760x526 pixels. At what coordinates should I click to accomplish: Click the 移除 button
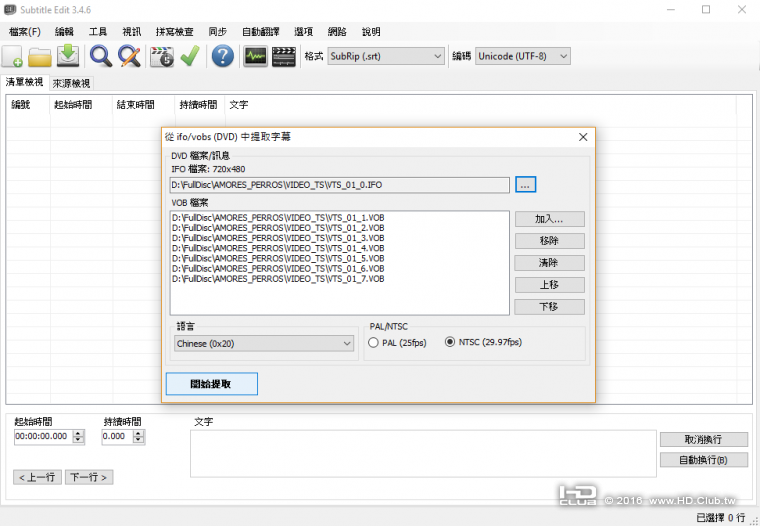pyautogui.click(x=549, y=241)
